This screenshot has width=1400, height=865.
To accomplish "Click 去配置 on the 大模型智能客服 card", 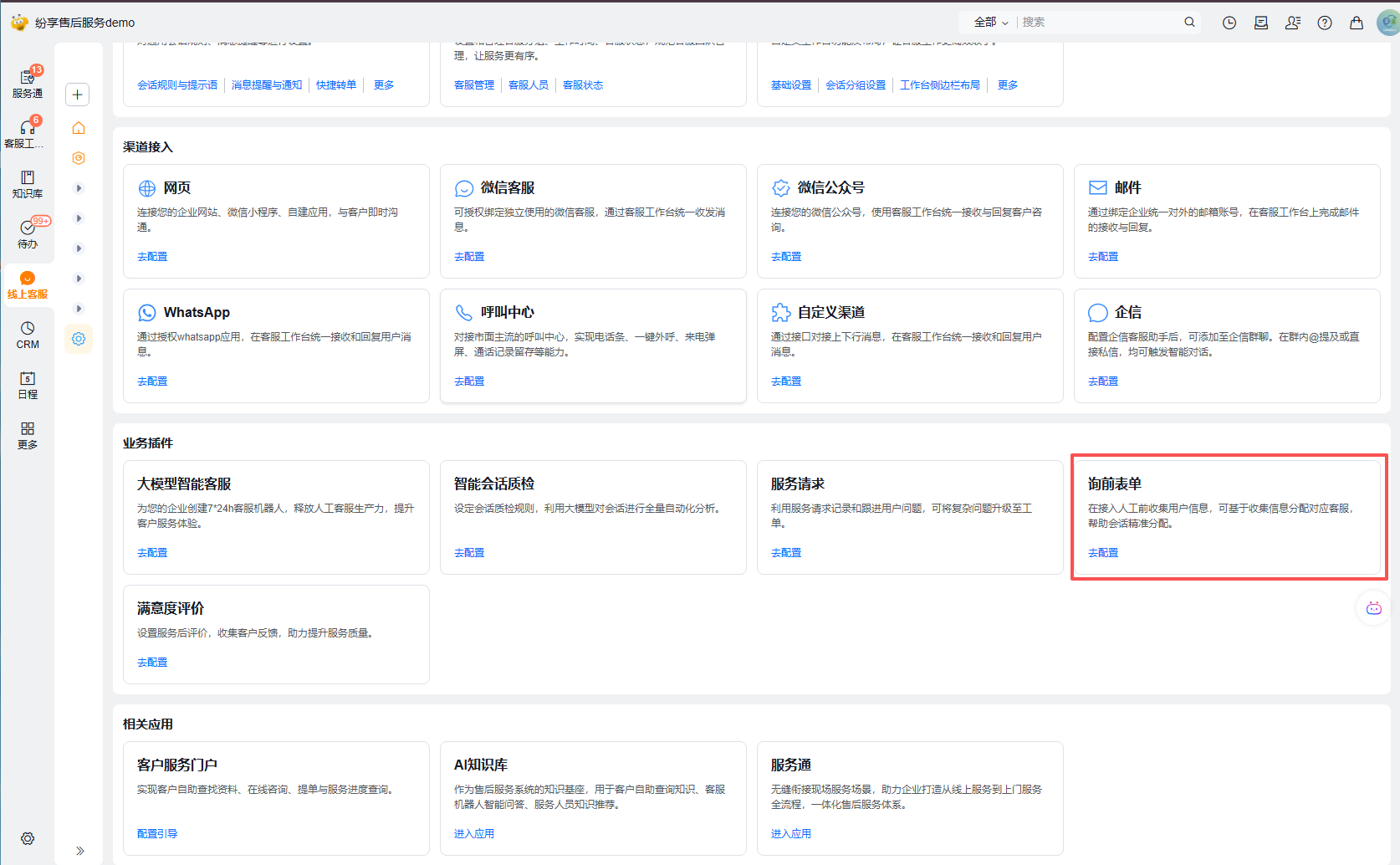I will [152, 553].
